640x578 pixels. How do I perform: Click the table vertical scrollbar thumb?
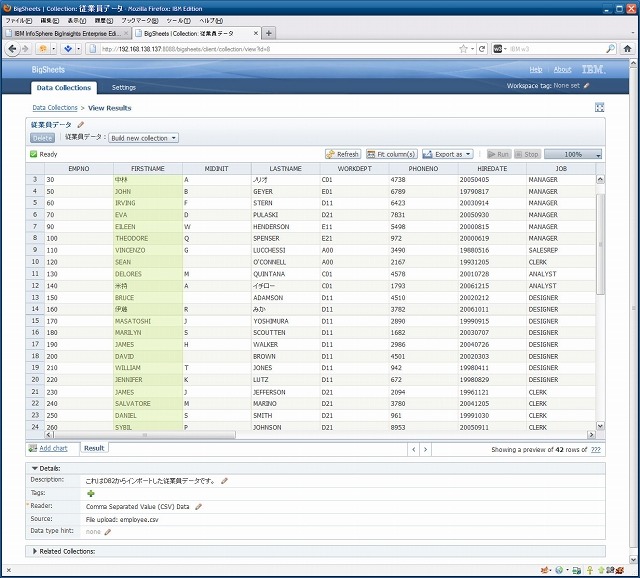pos(600,244)
